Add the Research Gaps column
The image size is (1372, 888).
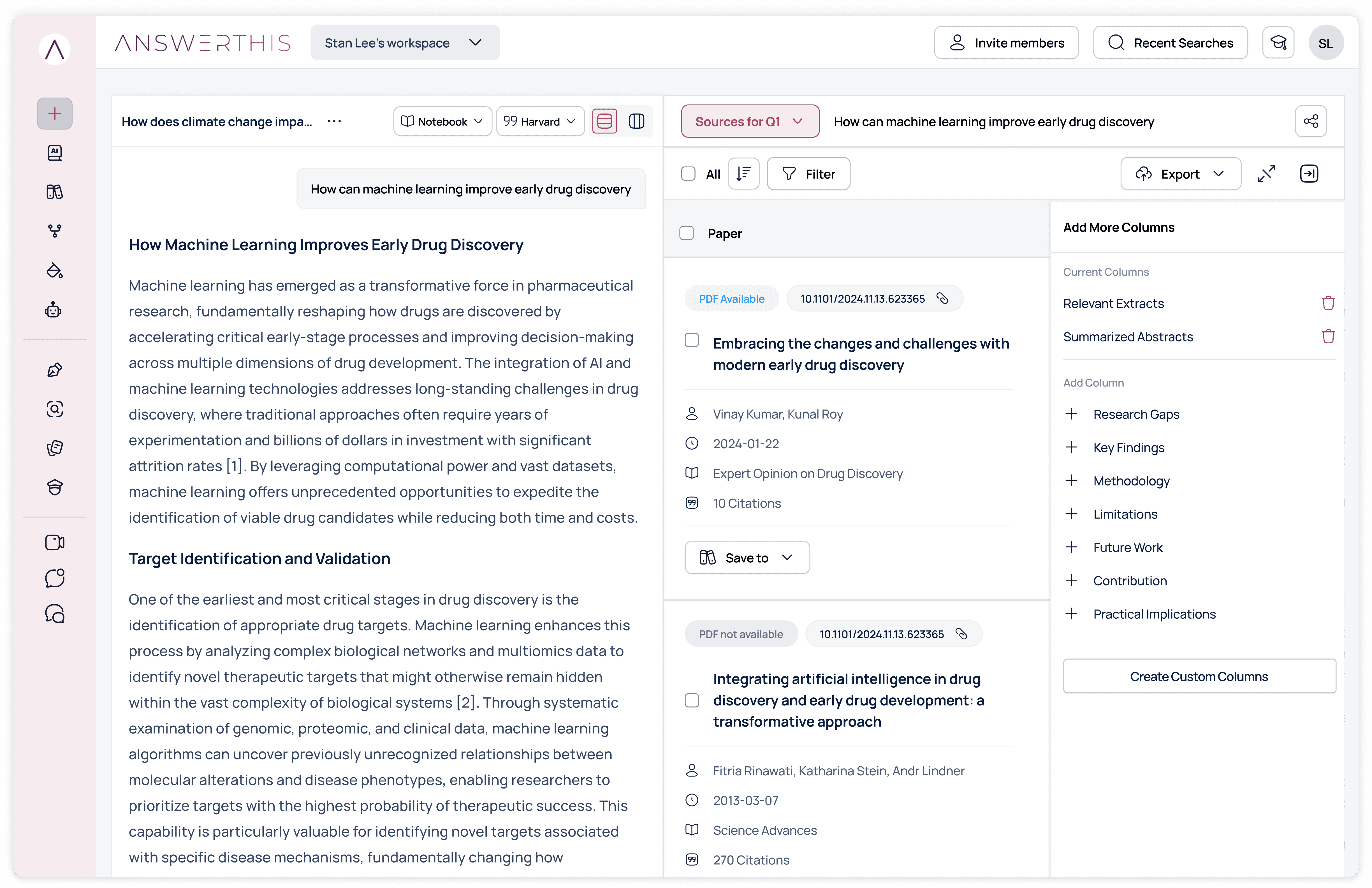pyautogui.click(x=1071, y=414)
